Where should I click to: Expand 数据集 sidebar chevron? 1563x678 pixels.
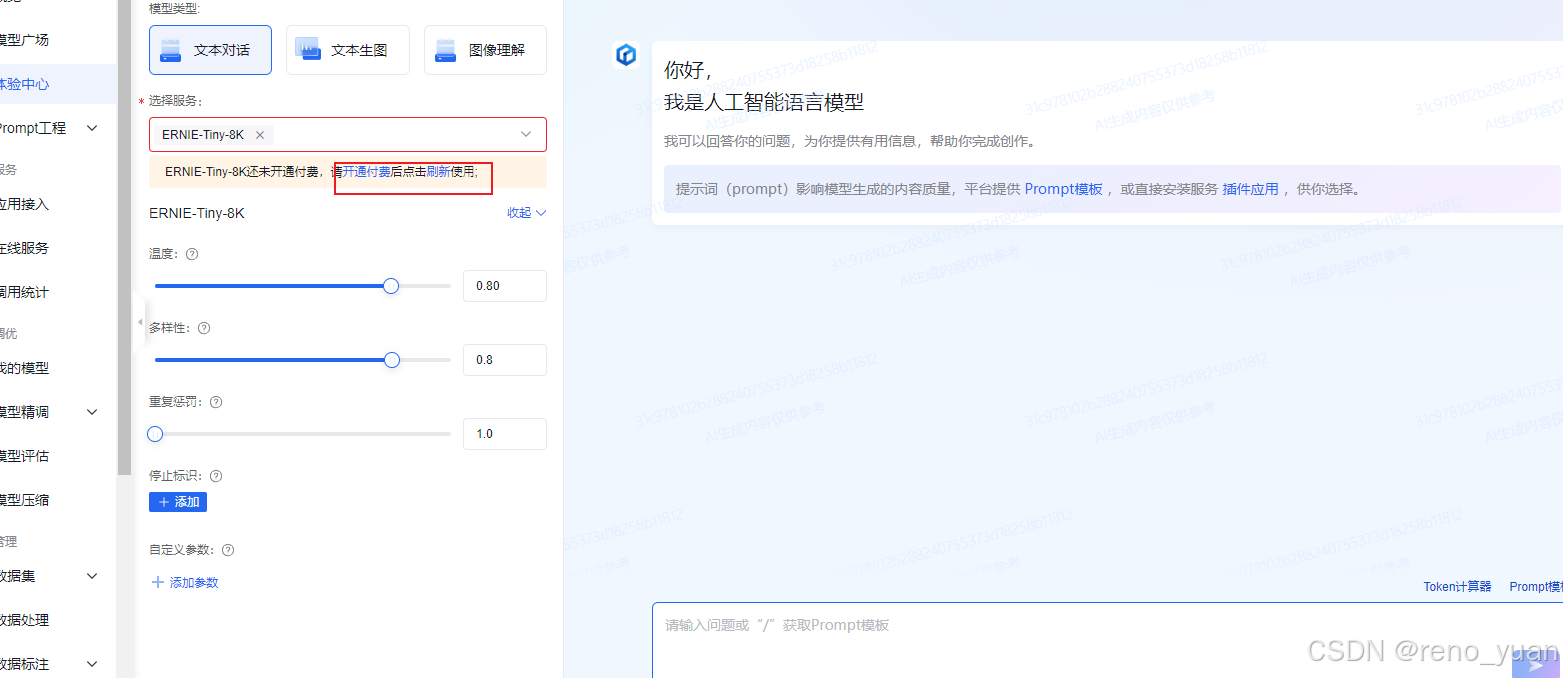(x=92, y=576)
